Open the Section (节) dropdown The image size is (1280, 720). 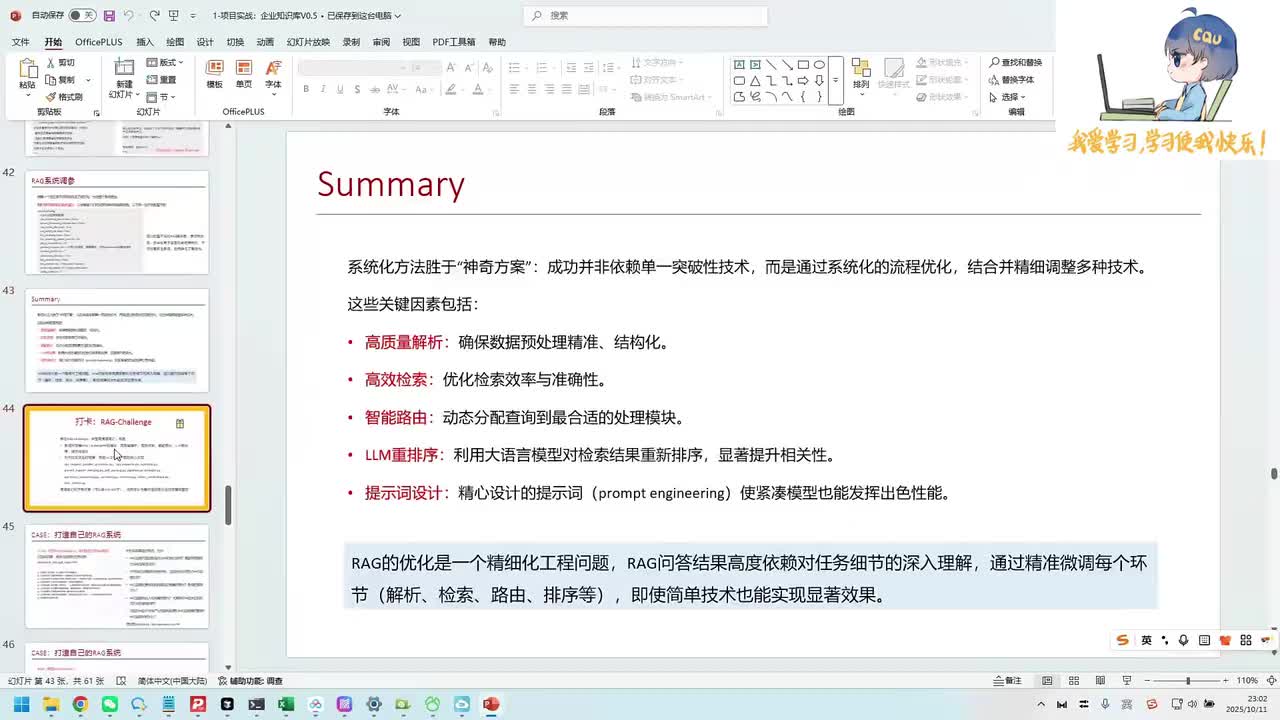tap(162, 97)
